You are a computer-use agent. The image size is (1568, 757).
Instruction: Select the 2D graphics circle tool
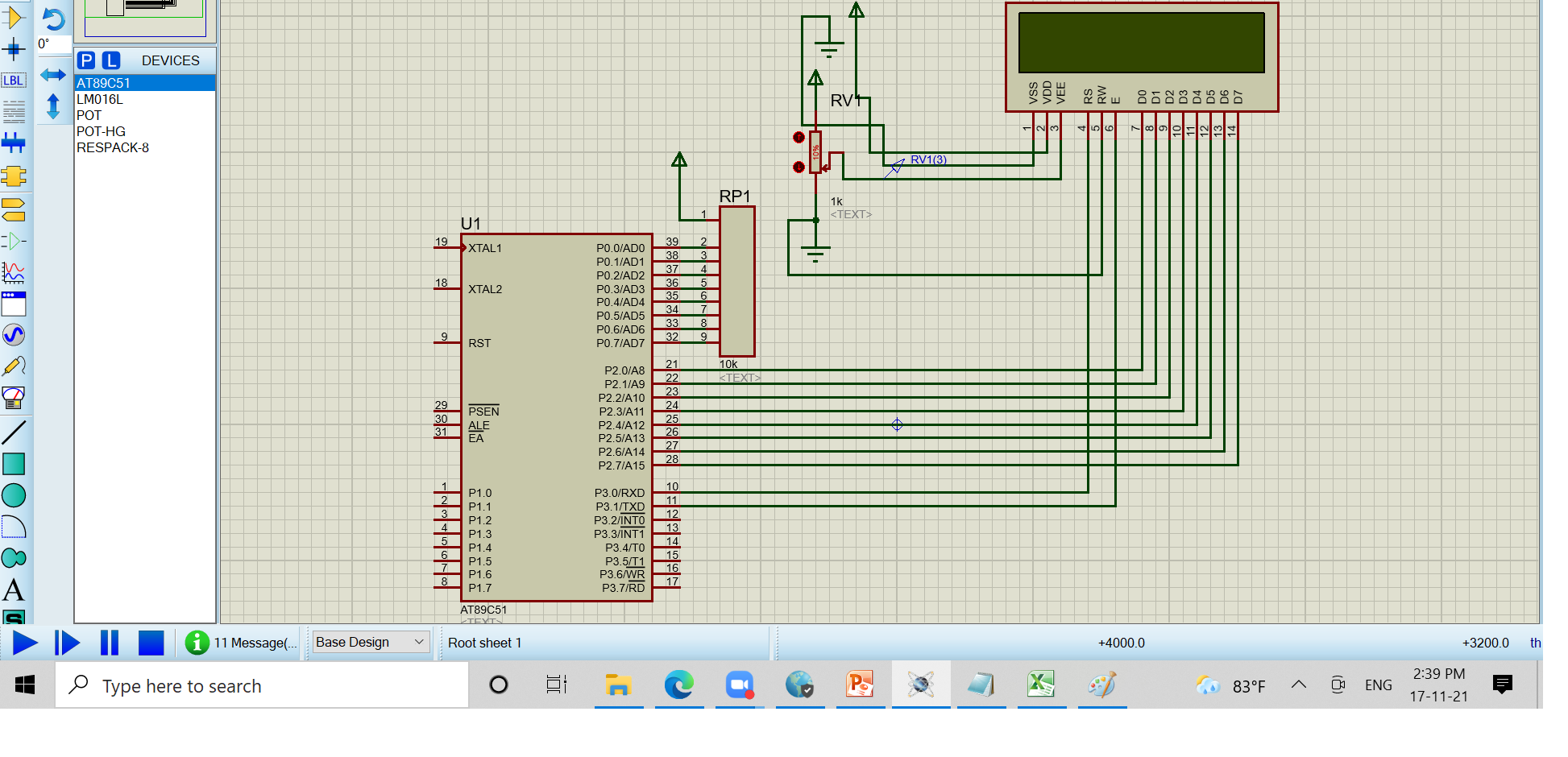(x=13, y=495)
